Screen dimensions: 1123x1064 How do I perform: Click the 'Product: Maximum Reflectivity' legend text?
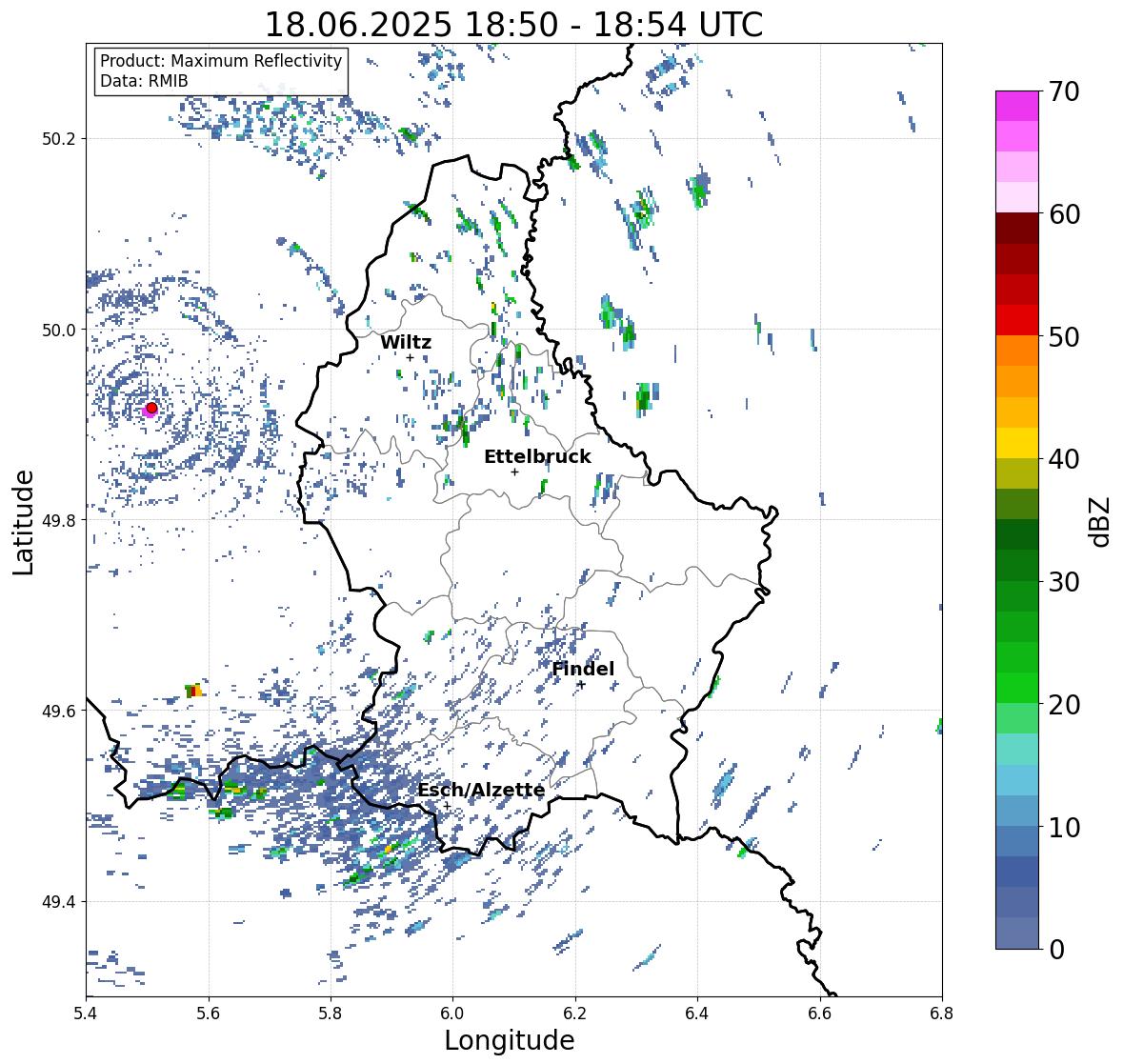pyautogui.click(x=221, y=61)
